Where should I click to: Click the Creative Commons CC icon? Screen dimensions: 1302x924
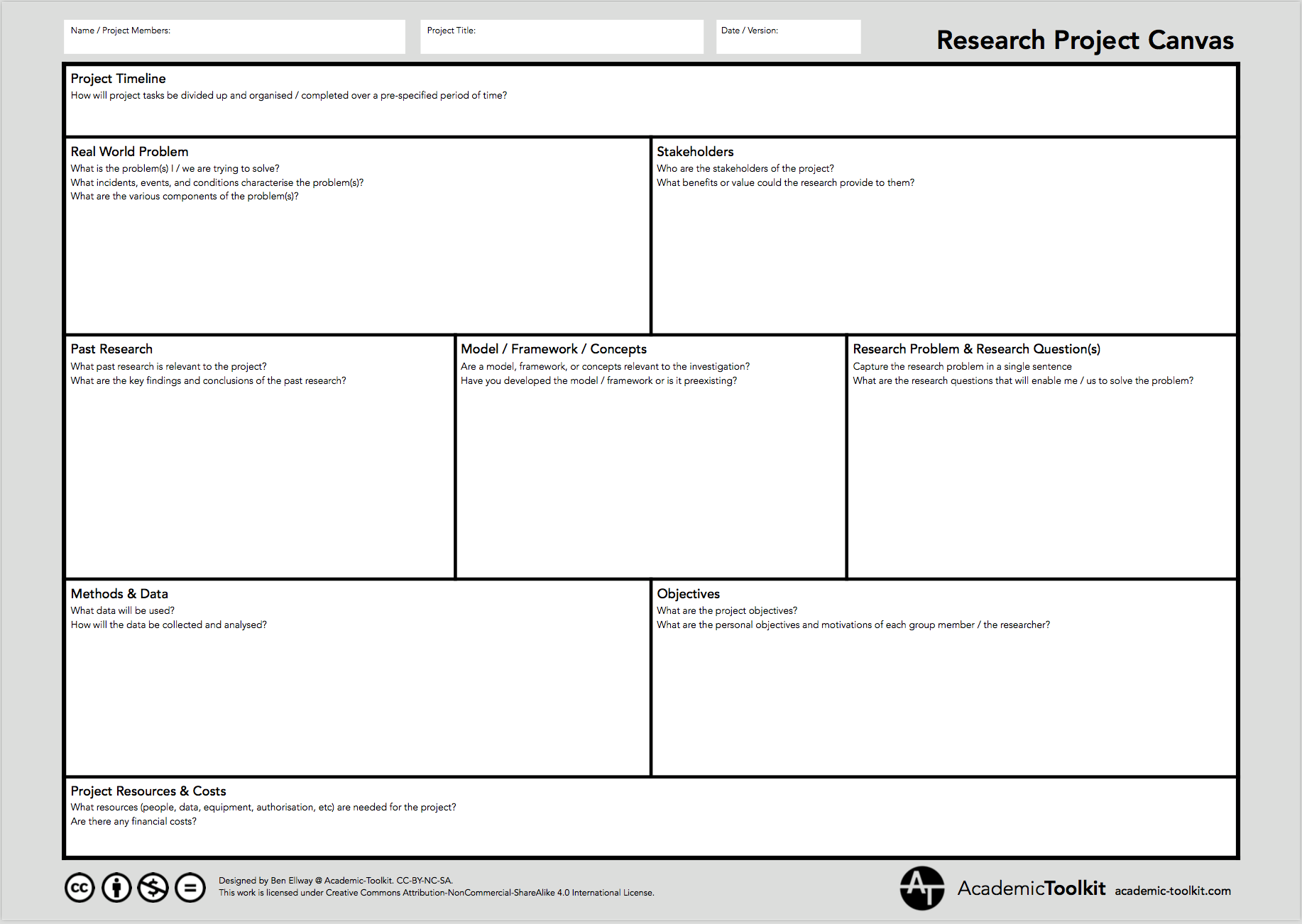point(80,888)
